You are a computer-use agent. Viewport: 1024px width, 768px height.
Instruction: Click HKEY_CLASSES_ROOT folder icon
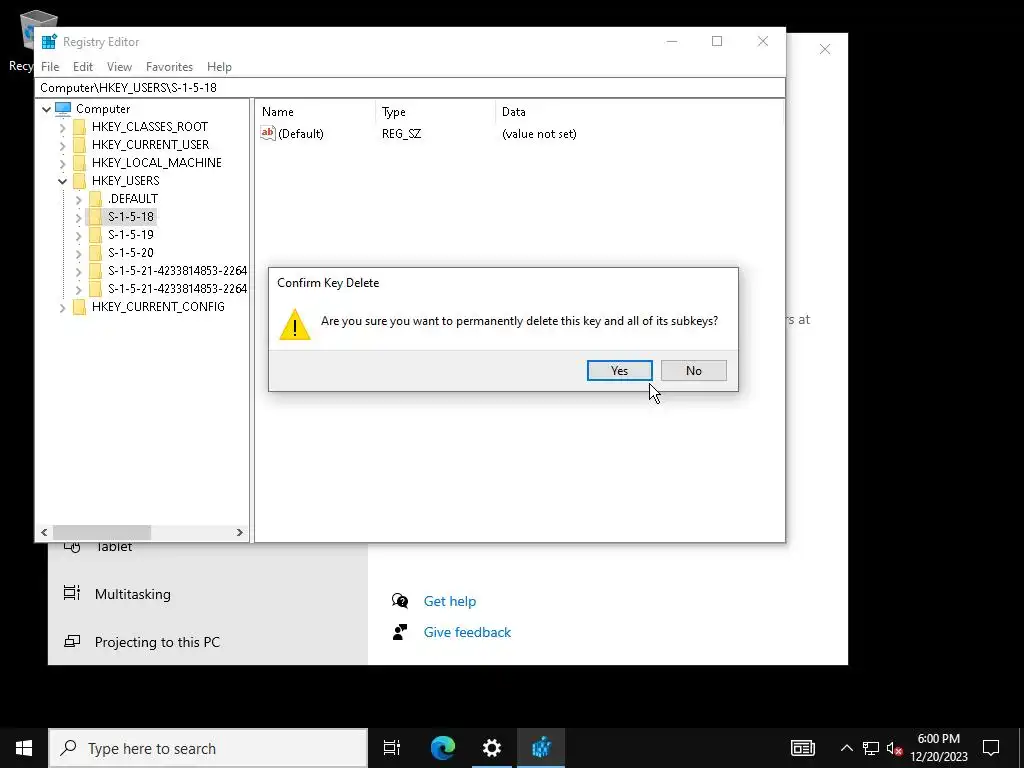point(80,127)
